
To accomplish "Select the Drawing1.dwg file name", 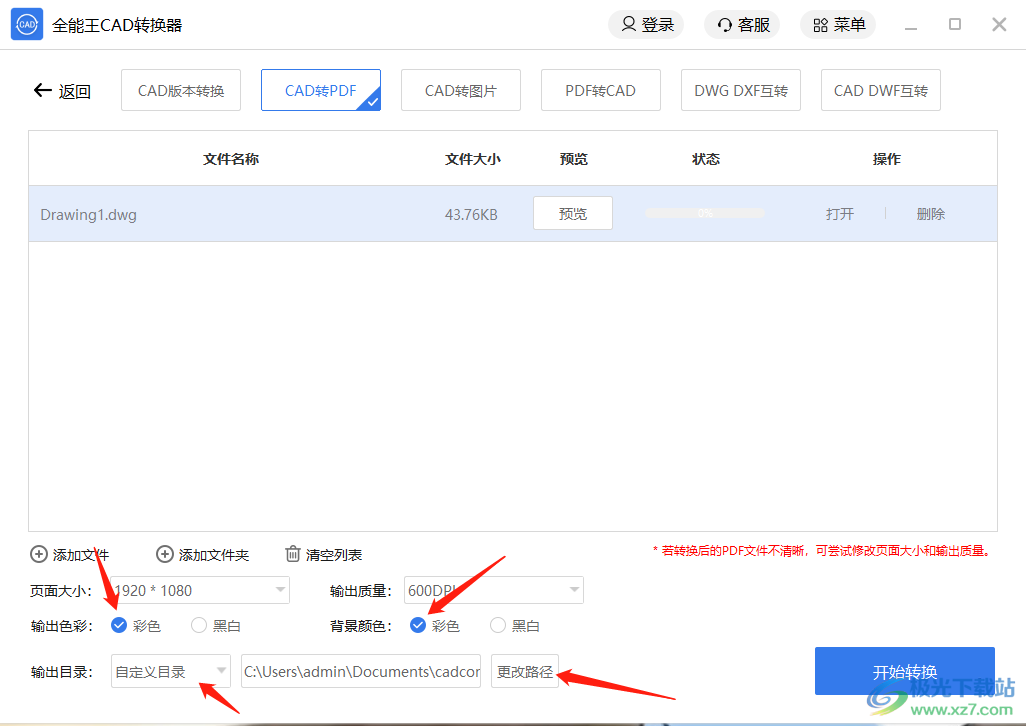I will tap(88, 215).
